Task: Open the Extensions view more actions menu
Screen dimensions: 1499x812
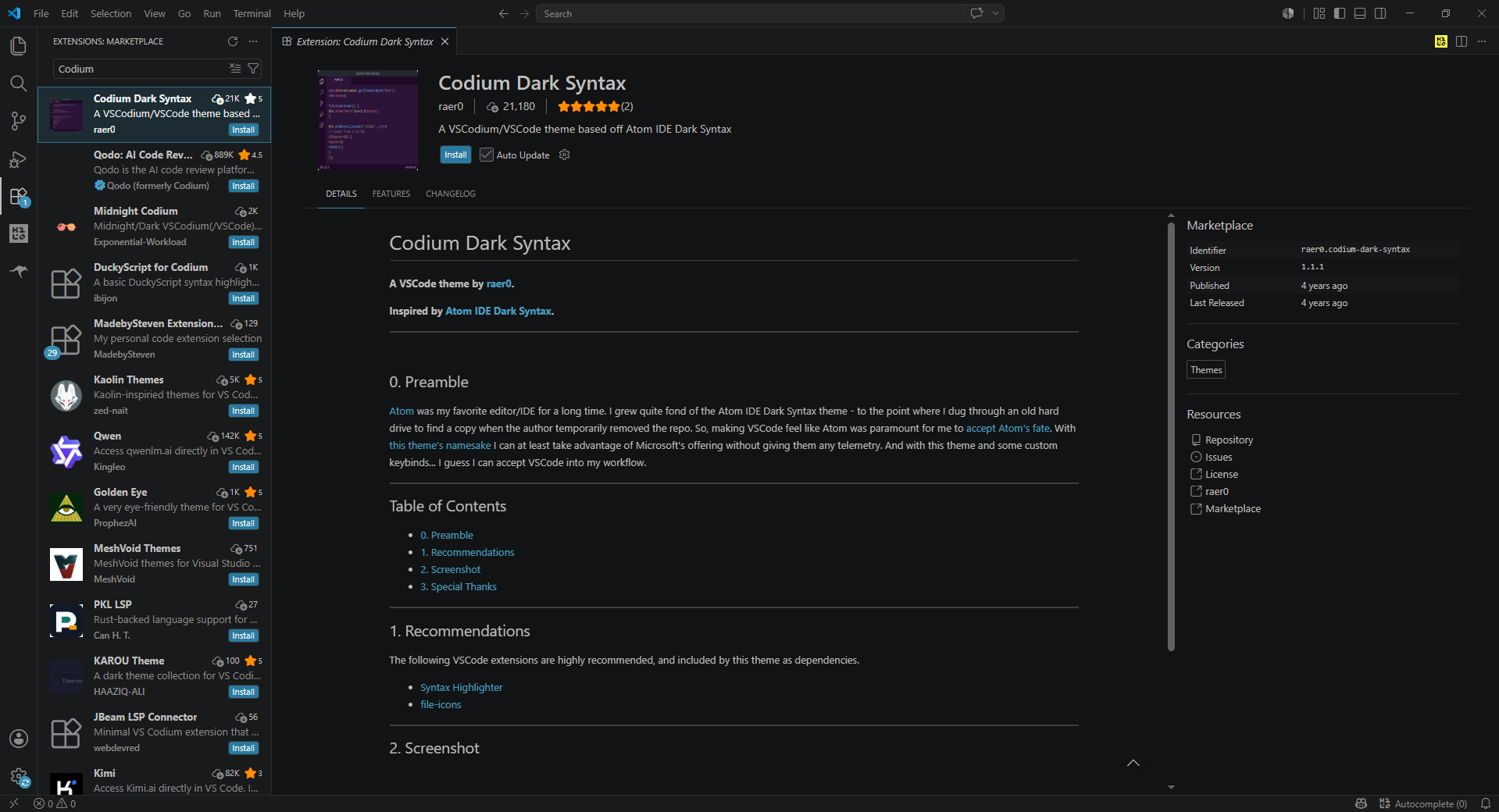Action: [x=253, y=41]
